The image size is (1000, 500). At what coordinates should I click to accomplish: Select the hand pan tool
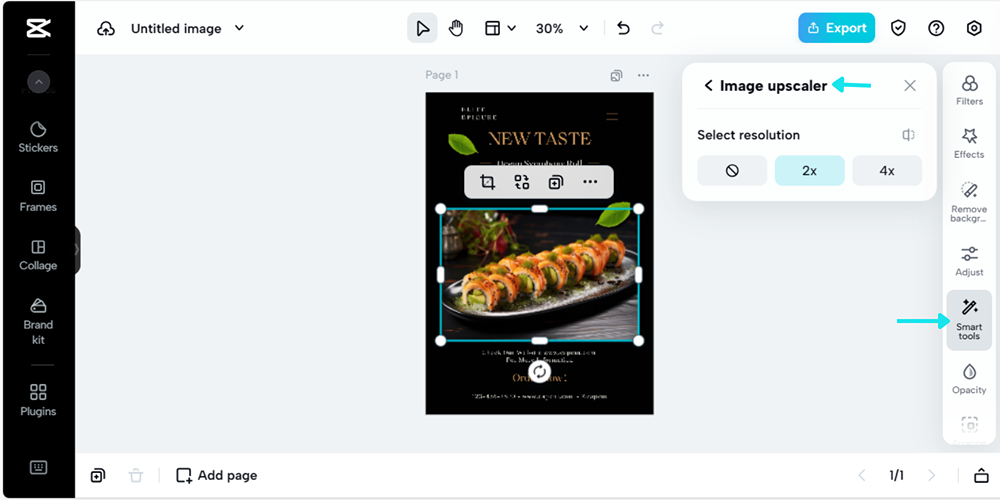click(x=456, y=28)
